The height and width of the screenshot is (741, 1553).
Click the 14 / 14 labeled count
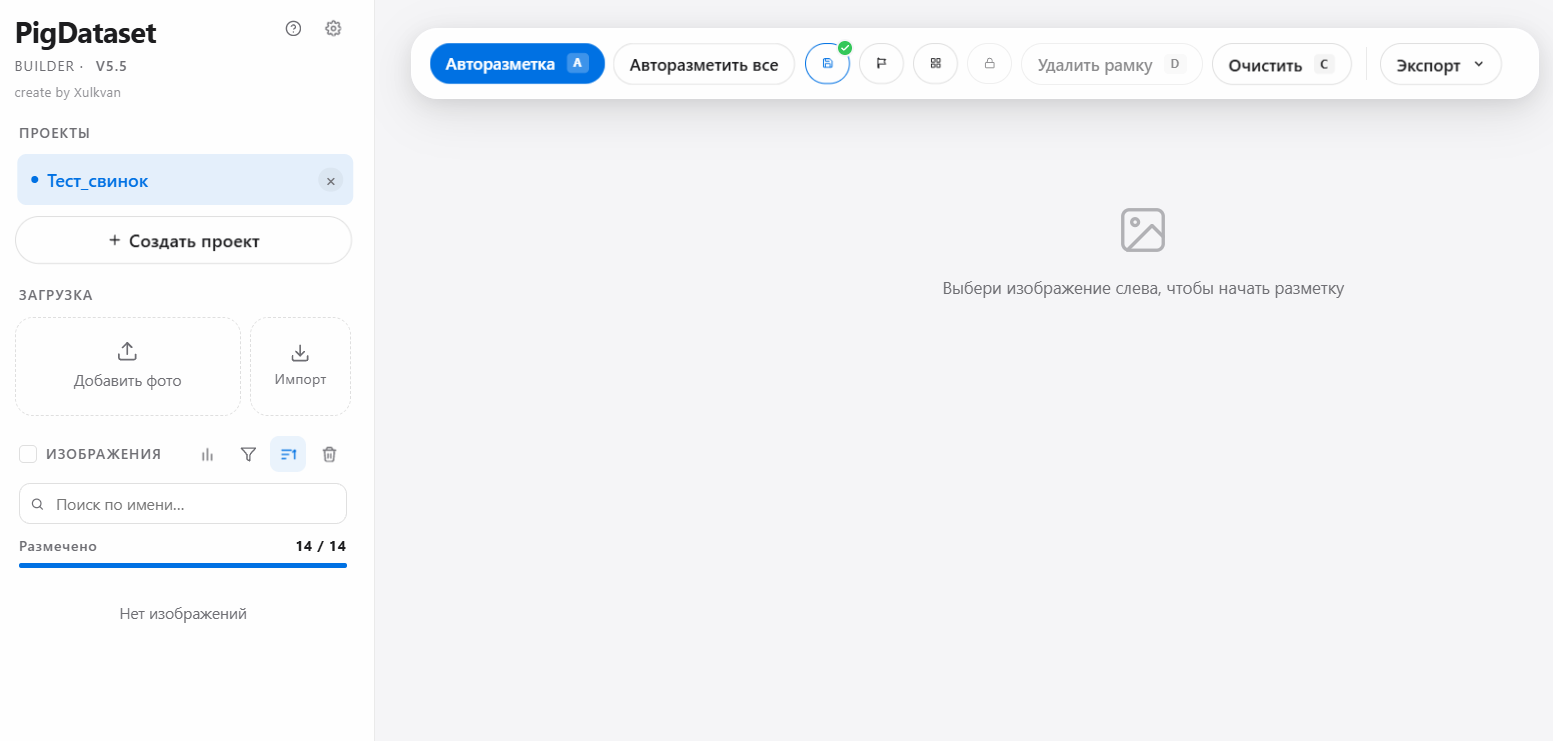321,546
